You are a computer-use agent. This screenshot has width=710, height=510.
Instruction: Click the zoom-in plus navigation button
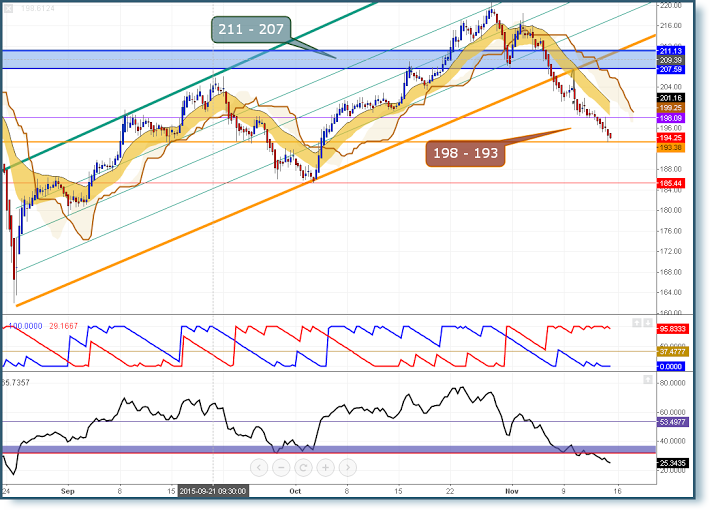(326, 467)
